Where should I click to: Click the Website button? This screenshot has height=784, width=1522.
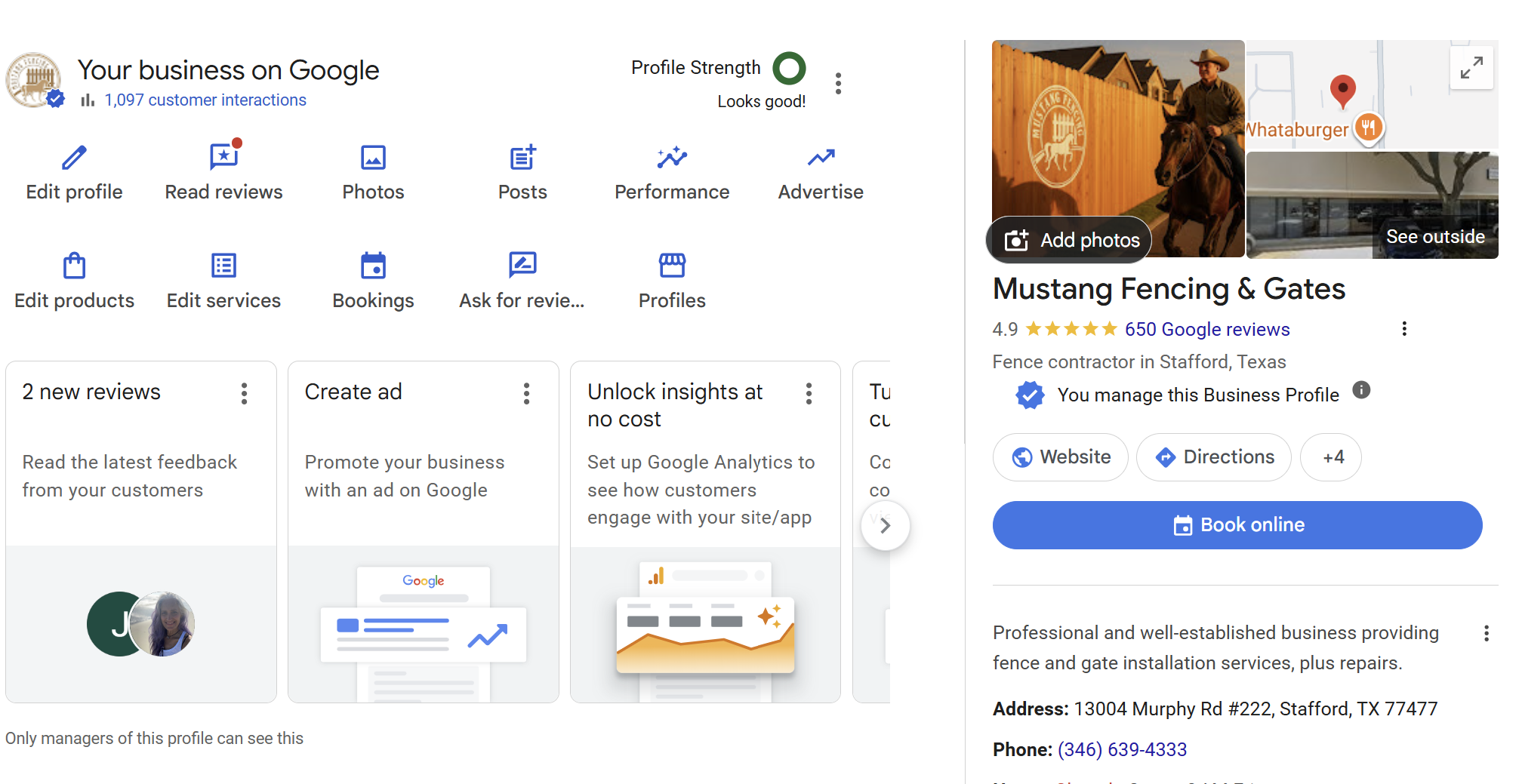[1061, 457]
